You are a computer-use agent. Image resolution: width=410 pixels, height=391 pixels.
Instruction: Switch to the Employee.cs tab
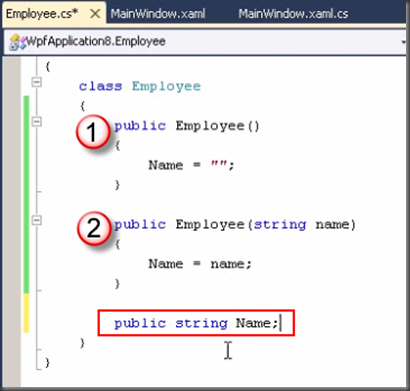(x=42, y=14)
